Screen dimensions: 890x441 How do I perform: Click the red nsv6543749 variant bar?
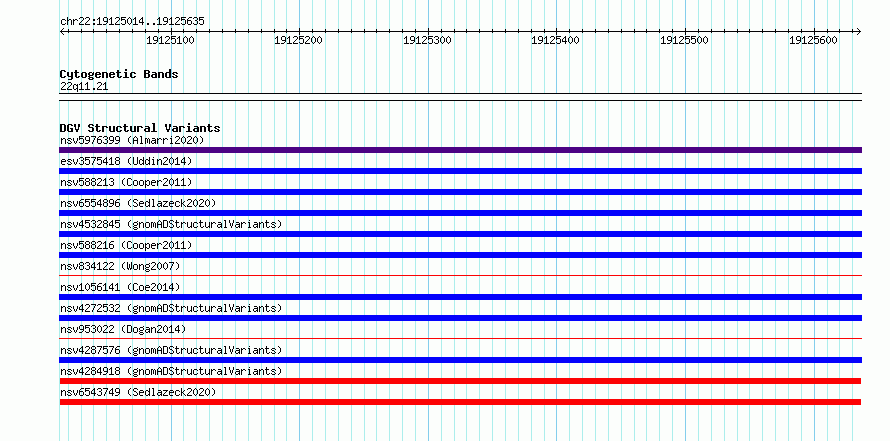coord(460,402)
